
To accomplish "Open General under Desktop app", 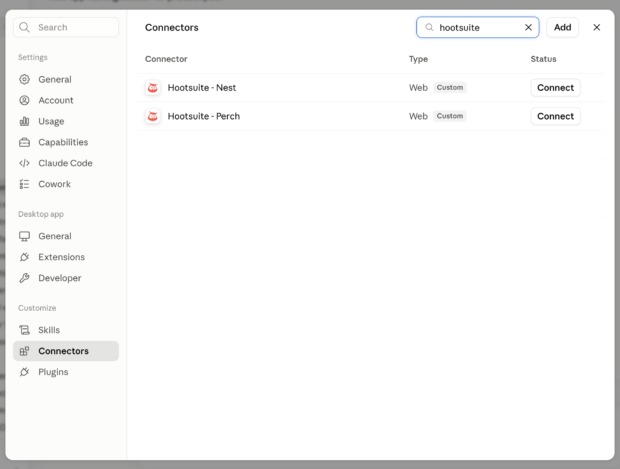I will (66, 236).
